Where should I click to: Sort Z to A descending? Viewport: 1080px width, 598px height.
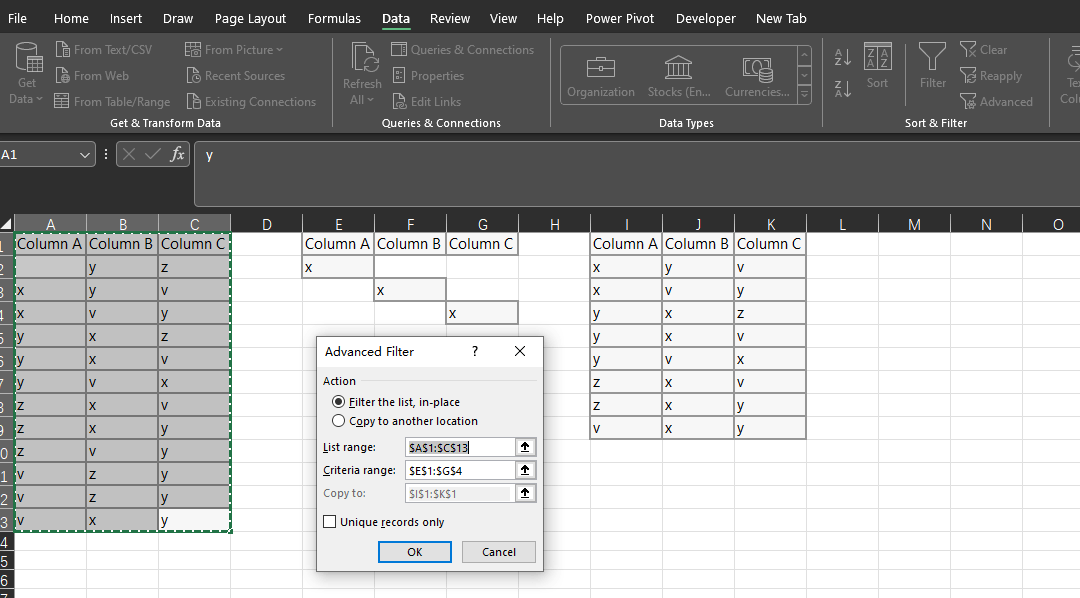(842, 88)
